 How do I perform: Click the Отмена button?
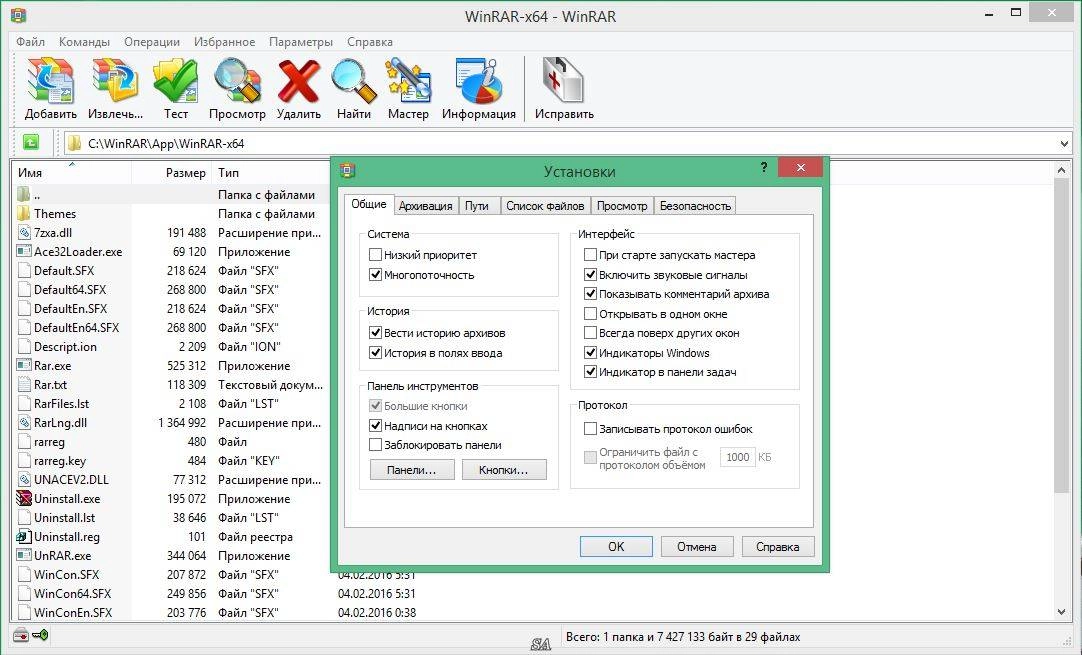697,547
